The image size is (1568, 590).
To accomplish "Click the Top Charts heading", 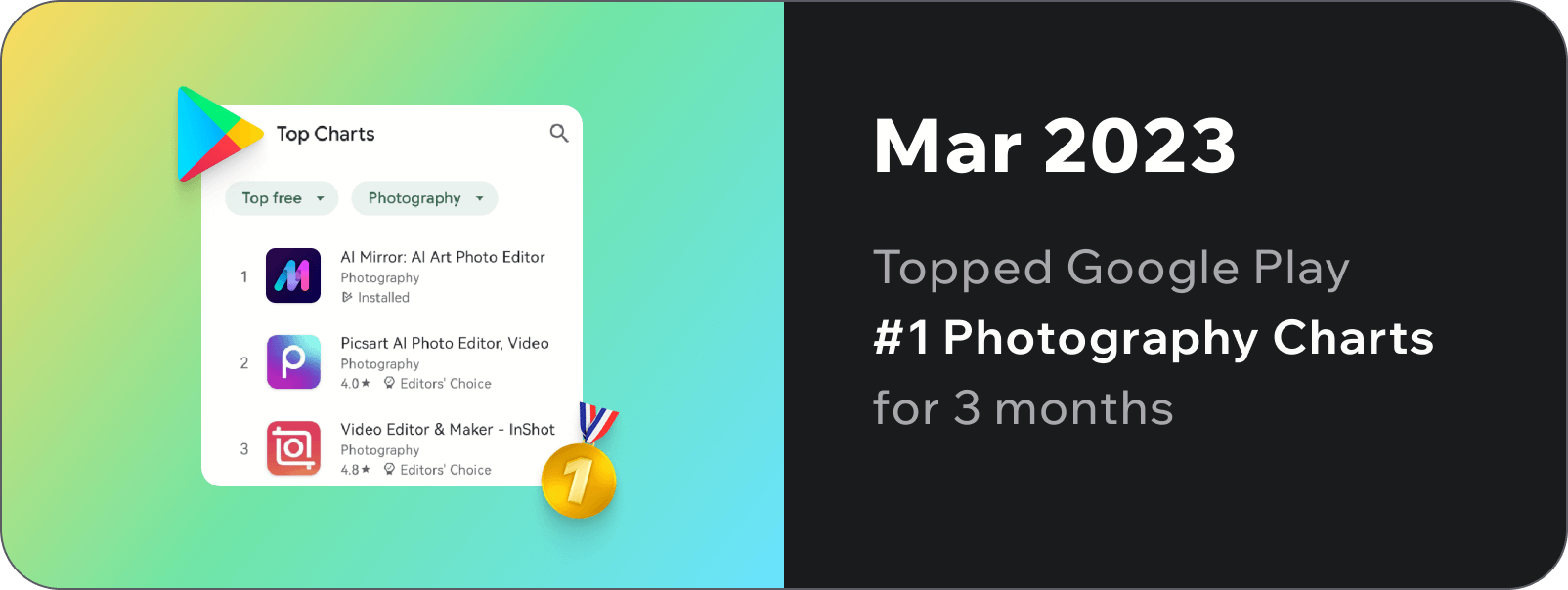I will [326, 134].
